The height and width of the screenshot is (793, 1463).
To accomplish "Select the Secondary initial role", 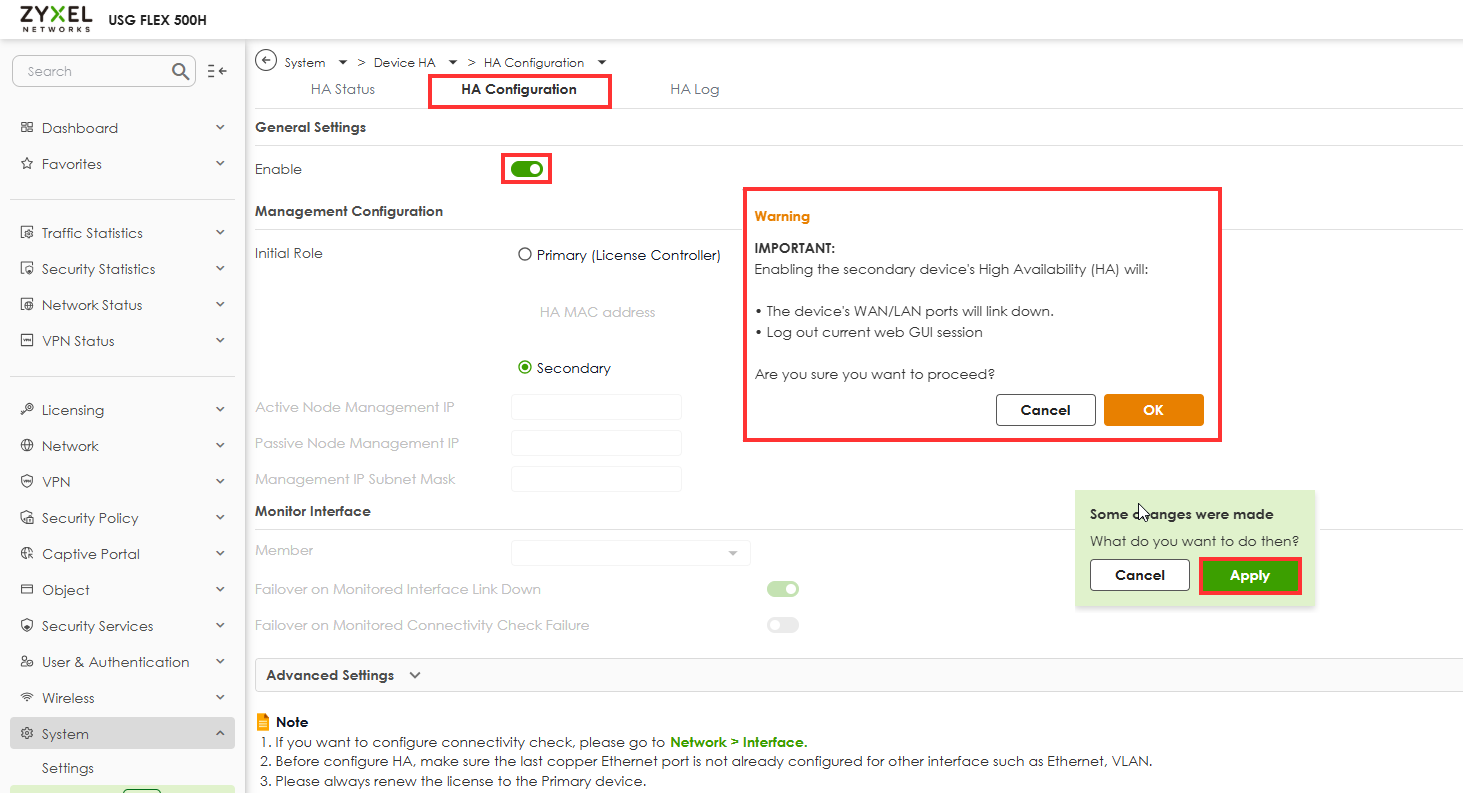I will click(525, 368).
